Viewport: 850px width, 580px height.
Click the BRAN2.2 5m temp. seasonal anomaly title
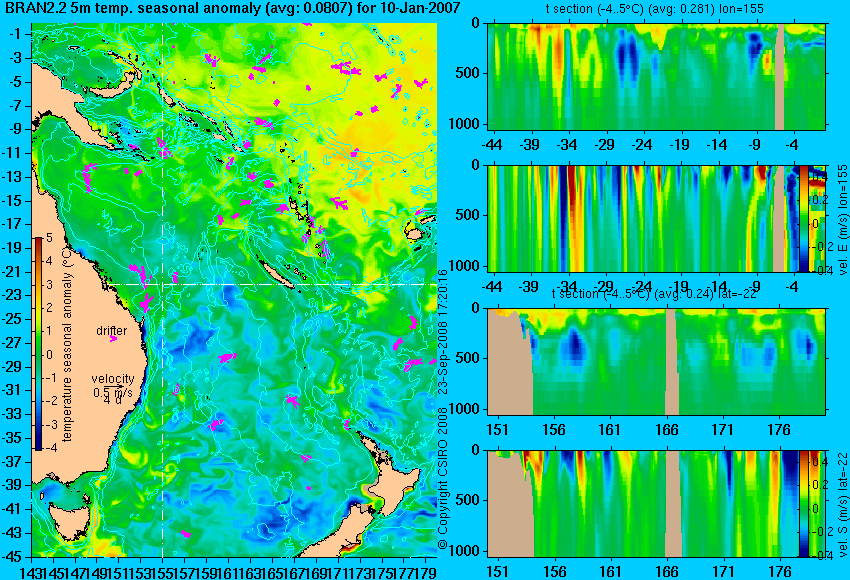(233, 8)
